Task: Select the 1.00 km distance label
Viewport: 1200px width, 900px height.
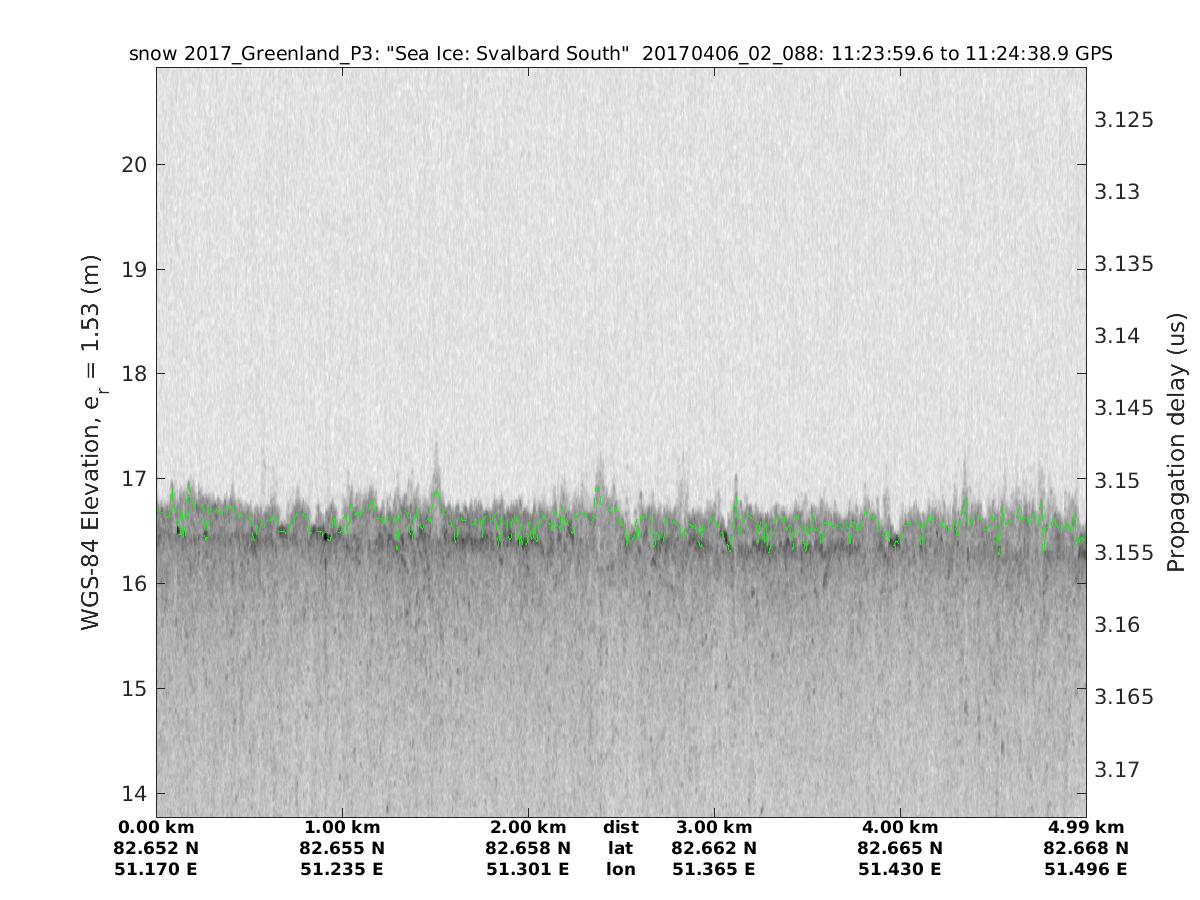Action: [x=342, y=828]
